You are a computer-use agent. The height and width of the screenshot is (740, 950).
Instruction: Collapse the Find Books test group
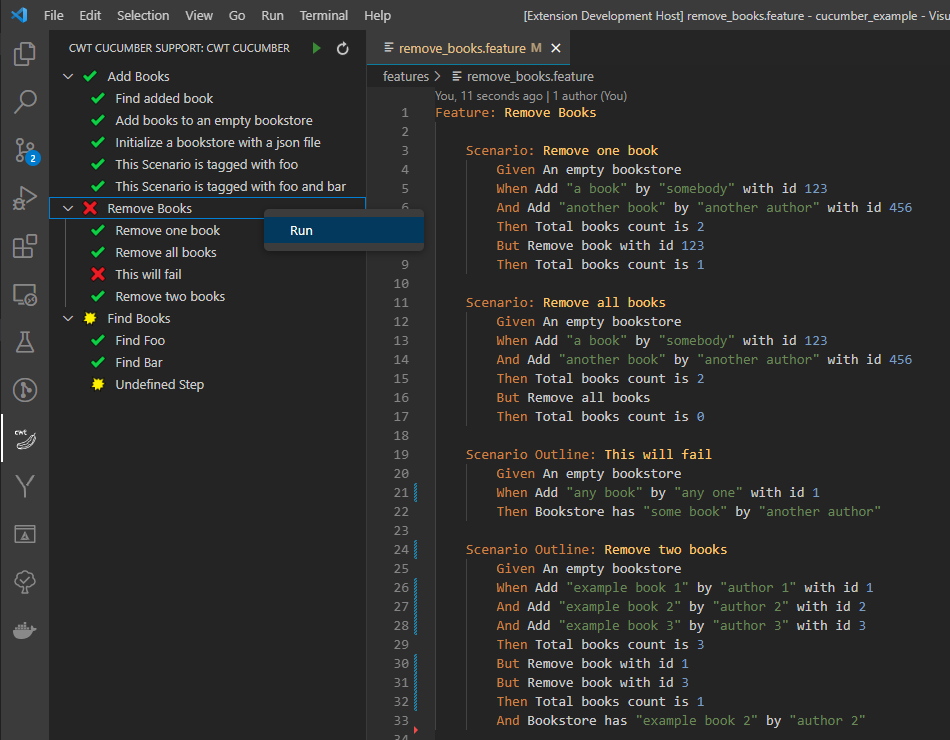[x=68, y=318]
